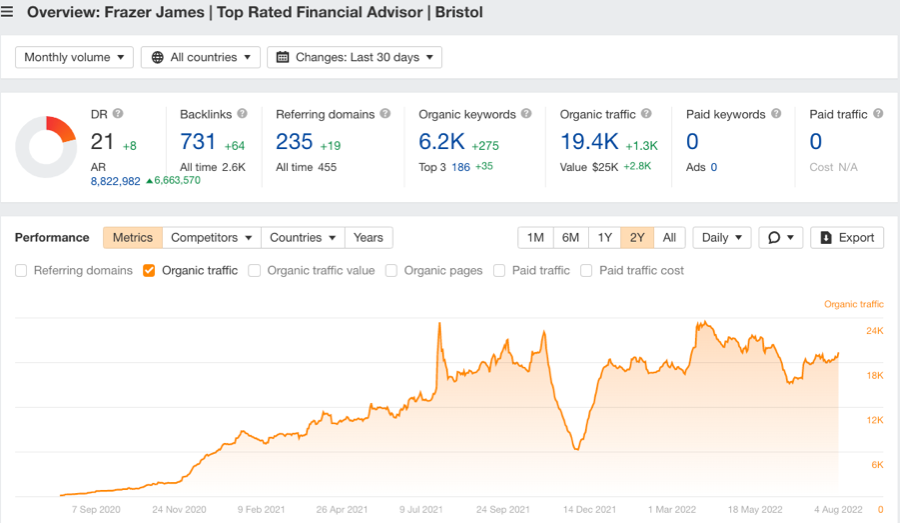Click the help icon beside Organic keywords
Viewport: 900px width, 523px height.
527,115
